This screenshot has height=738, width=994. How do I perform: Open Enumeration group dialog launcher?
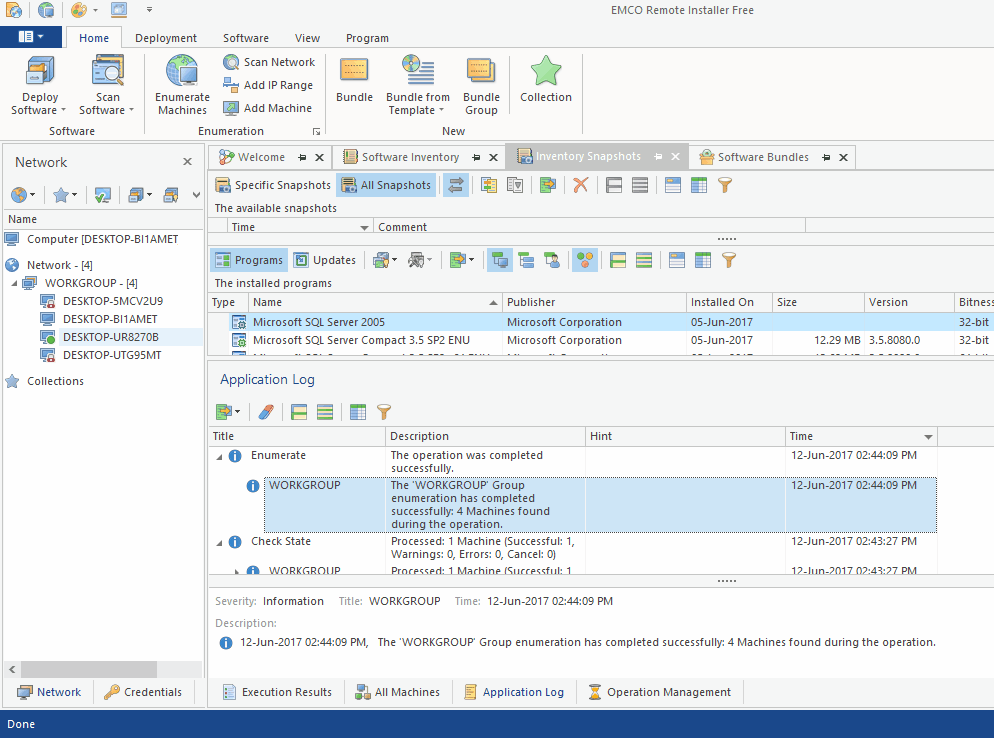click(316, 131)
